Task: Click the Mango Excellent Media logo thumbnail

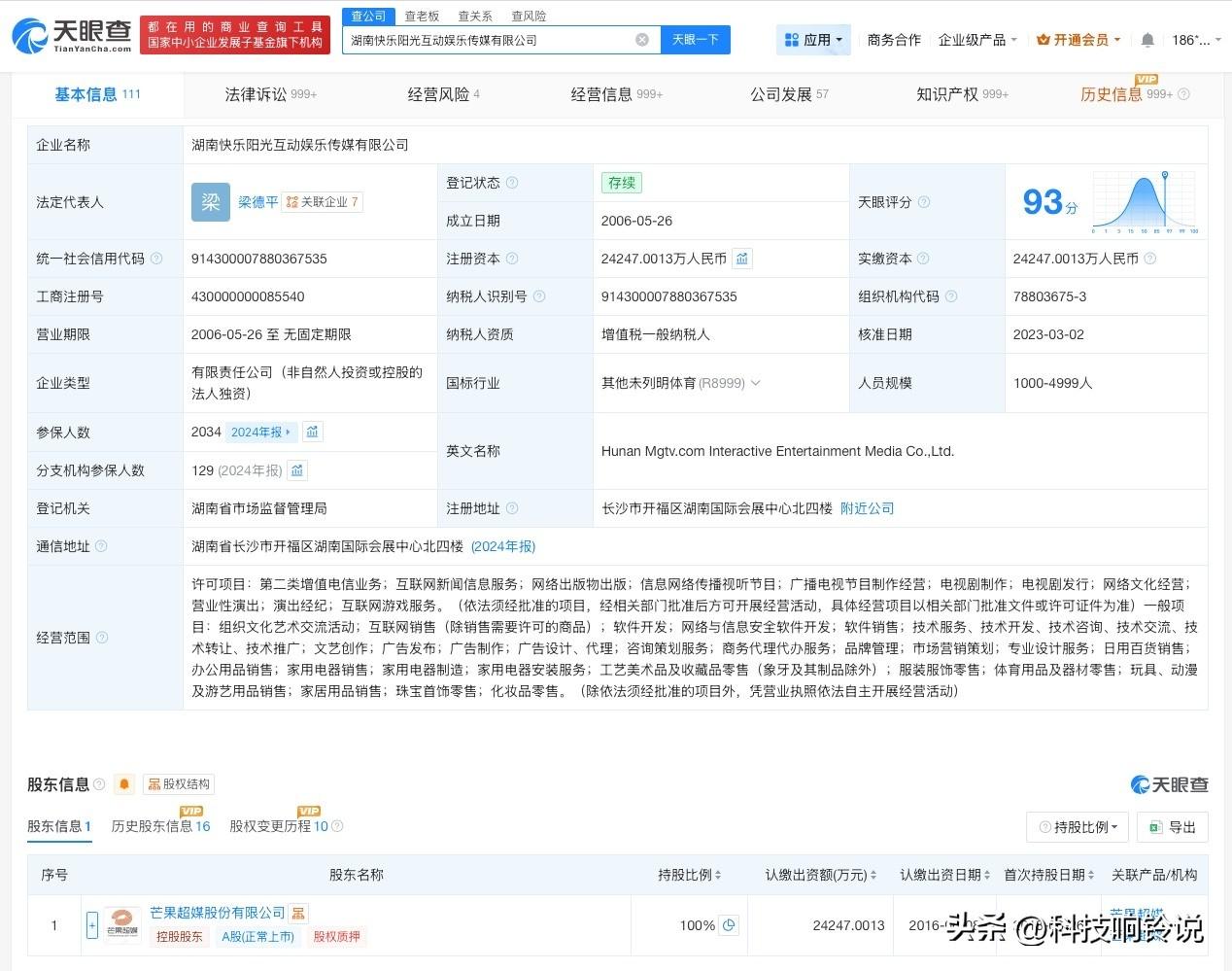Action: [121, 925]
